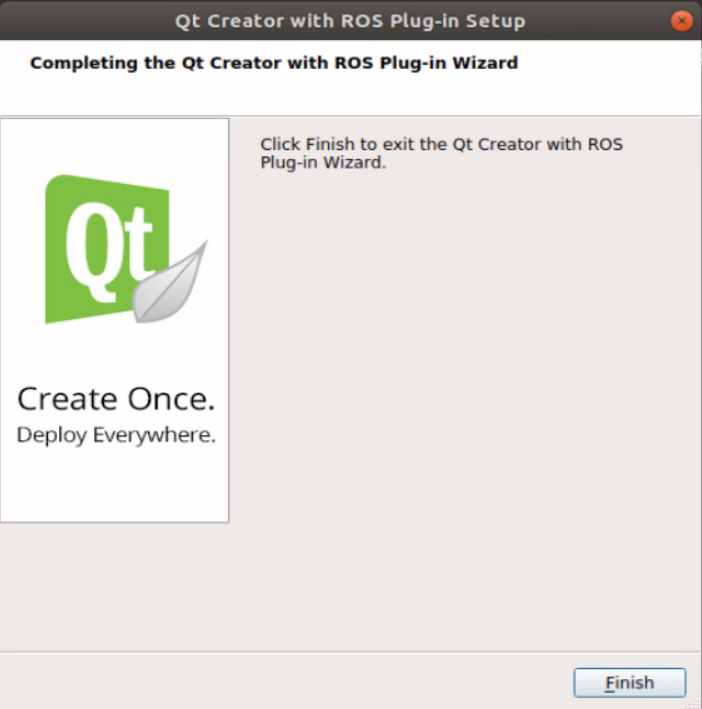The image size is (702, 709).
Task: Click the "Plug-in Wizard." second message line
Action: tap(323, 163)
